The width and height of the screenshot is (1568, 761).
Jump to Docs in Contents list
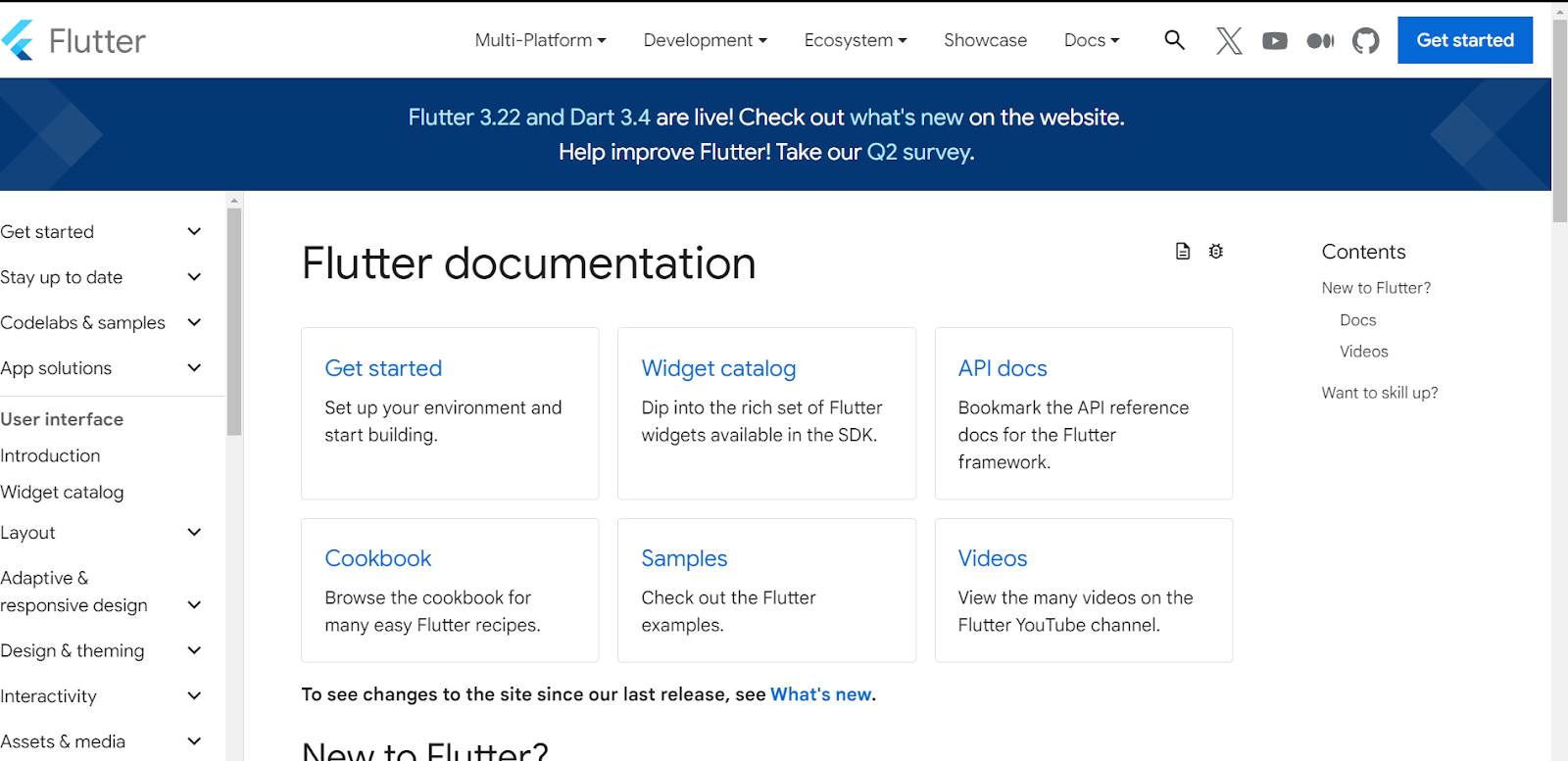pos(1357,320)
